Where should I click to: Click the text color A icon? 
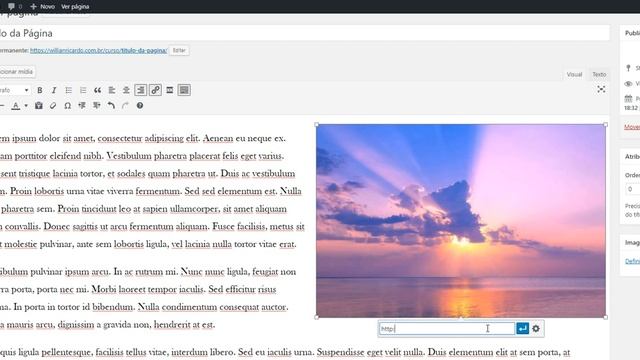click(x=16, y=106)
